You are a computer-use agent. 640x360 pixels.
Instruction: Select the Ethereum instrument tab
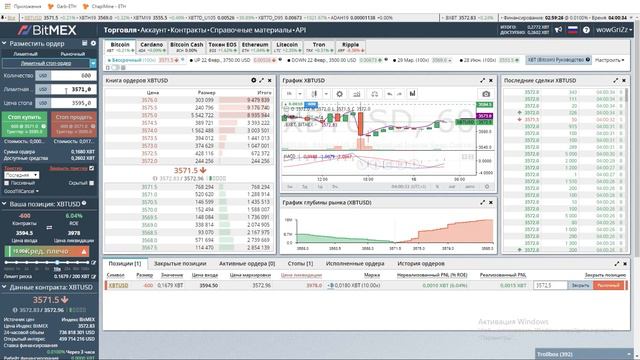pyautogui.click(x=255, y=47)
